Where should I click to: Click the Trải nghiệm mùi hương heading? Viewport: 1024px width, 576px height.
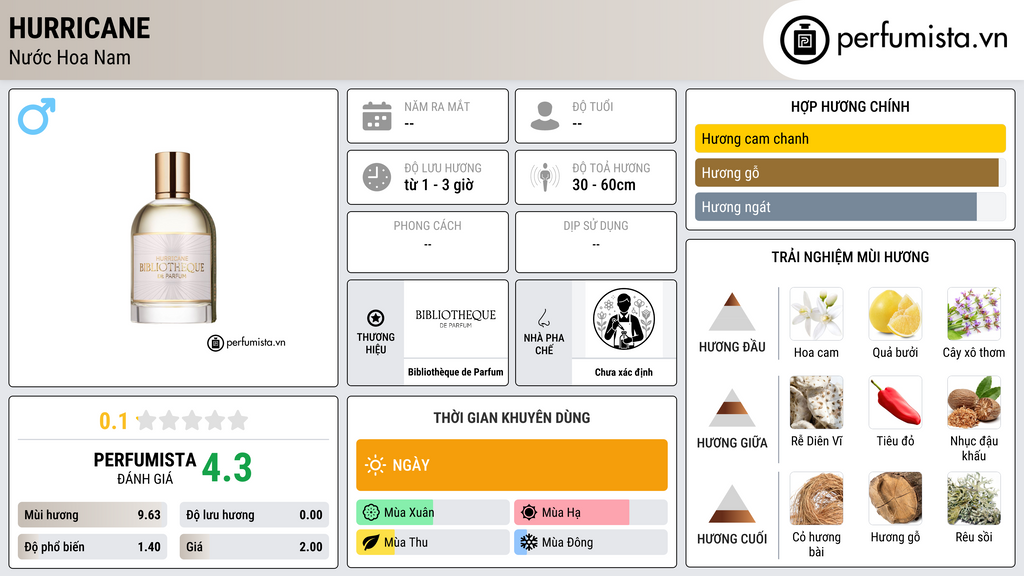[850, 257]
